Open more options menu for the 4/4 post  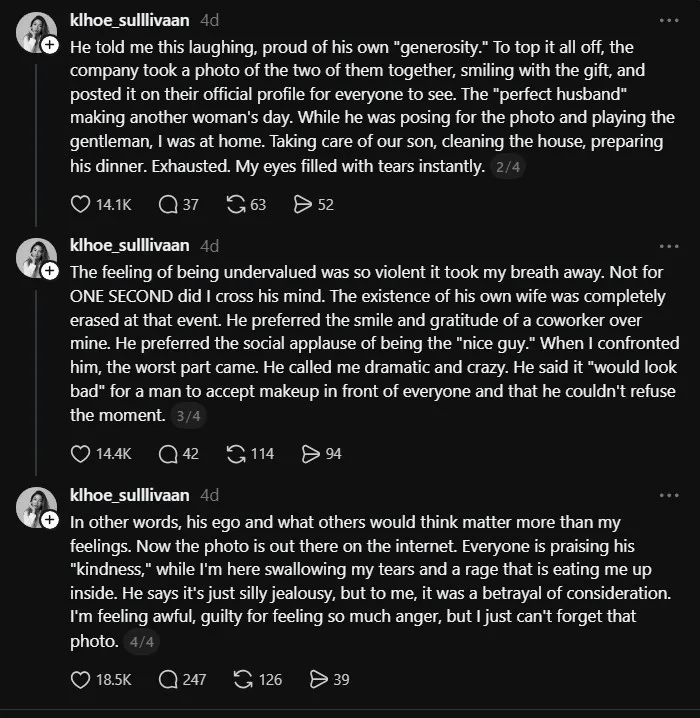click(669, 495)
